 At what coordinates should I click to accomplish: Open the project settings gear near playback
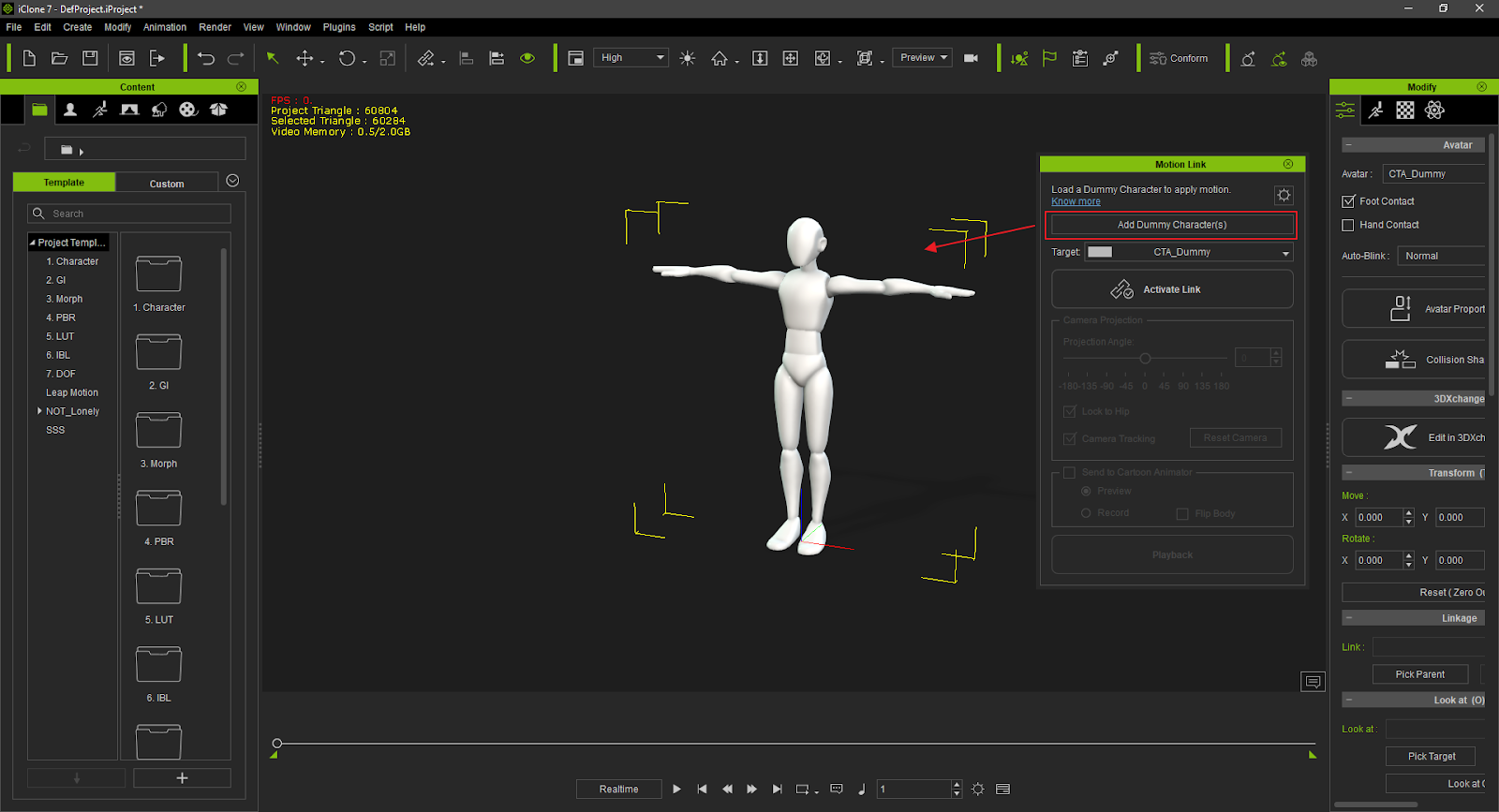pos(978,790)
